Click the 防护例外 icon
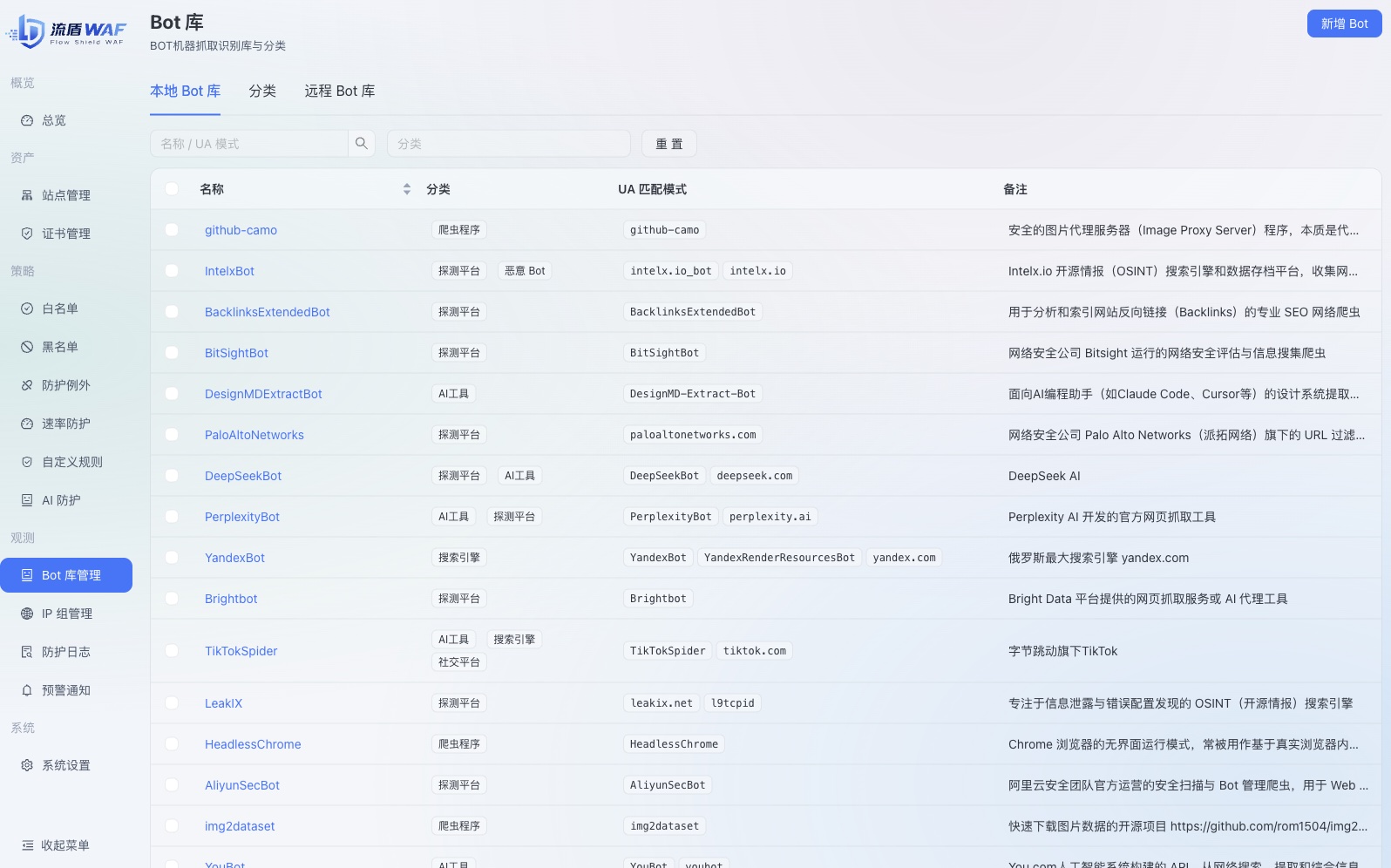 [x=27, y=385]
